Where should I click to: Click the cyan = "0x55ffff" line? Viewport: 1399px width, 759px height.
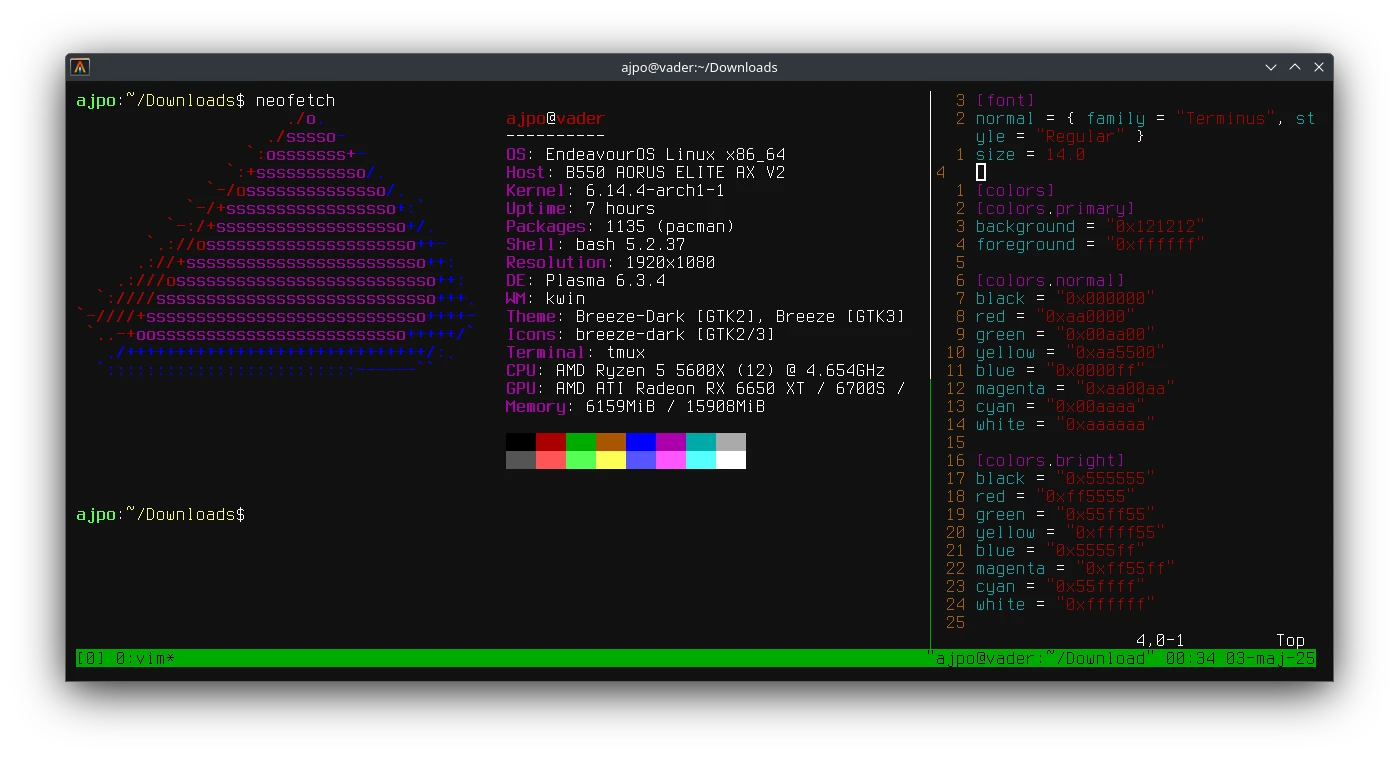[1061, 586]
